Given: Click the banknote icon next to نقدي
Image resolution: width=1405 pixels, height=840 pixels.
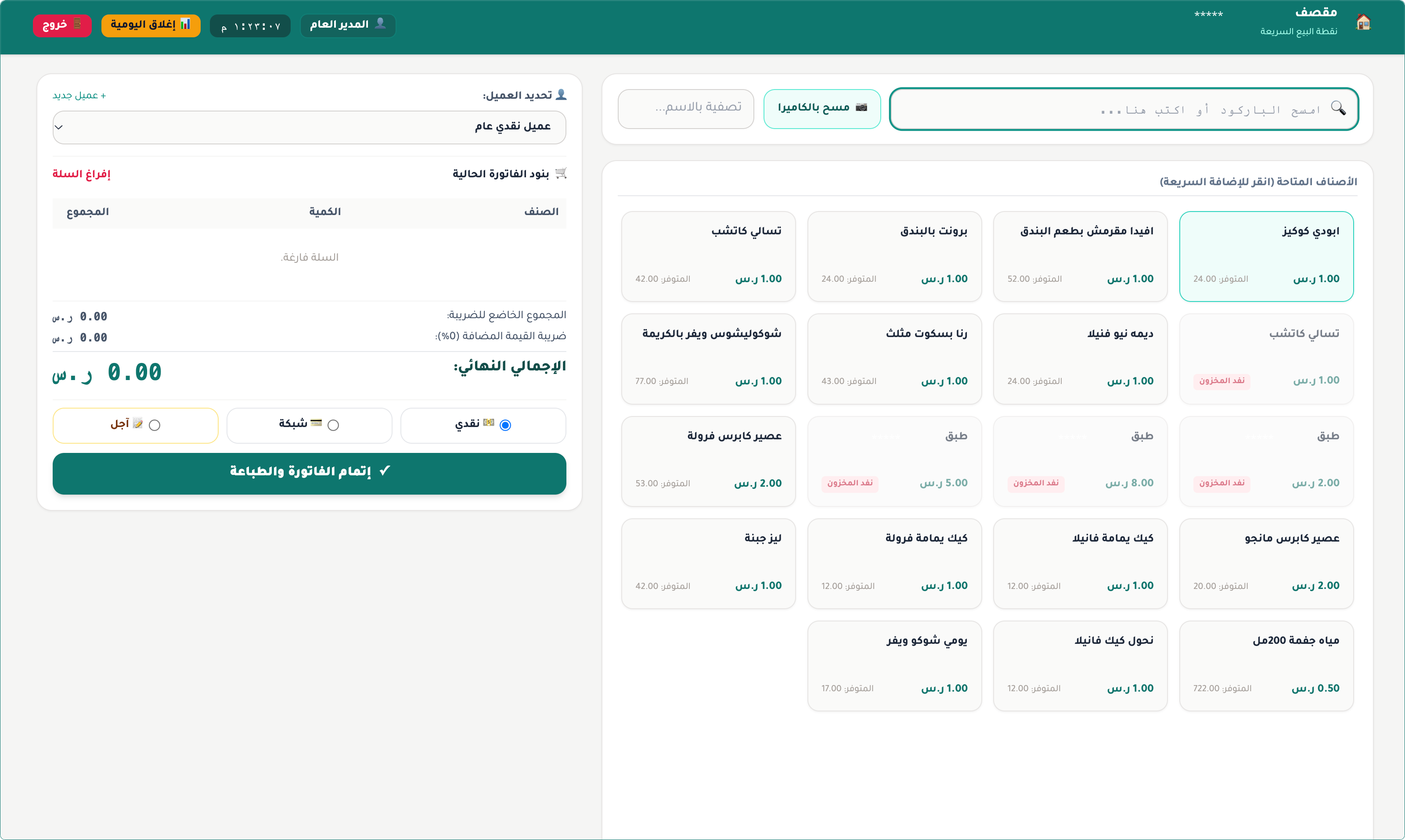Looking at the screenshot, I should pyautogui.click(x=489, y=423).
